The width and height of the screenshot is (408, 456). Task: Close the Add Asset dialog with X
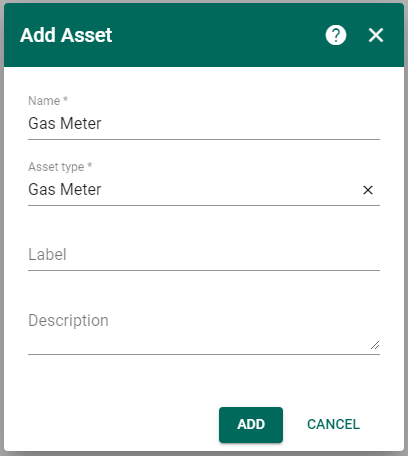pyautogui.click(x=376, y=35)
